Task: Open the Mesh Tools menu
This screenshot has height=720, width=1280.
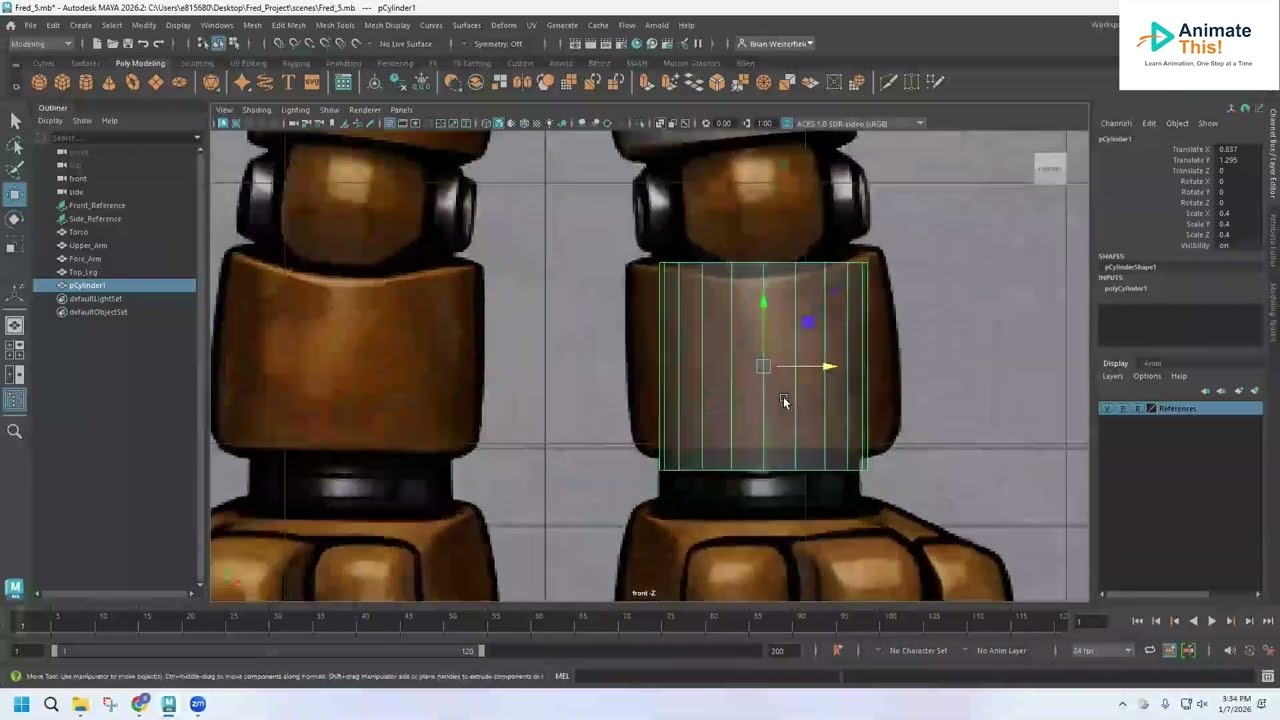Action: point(335,25)
